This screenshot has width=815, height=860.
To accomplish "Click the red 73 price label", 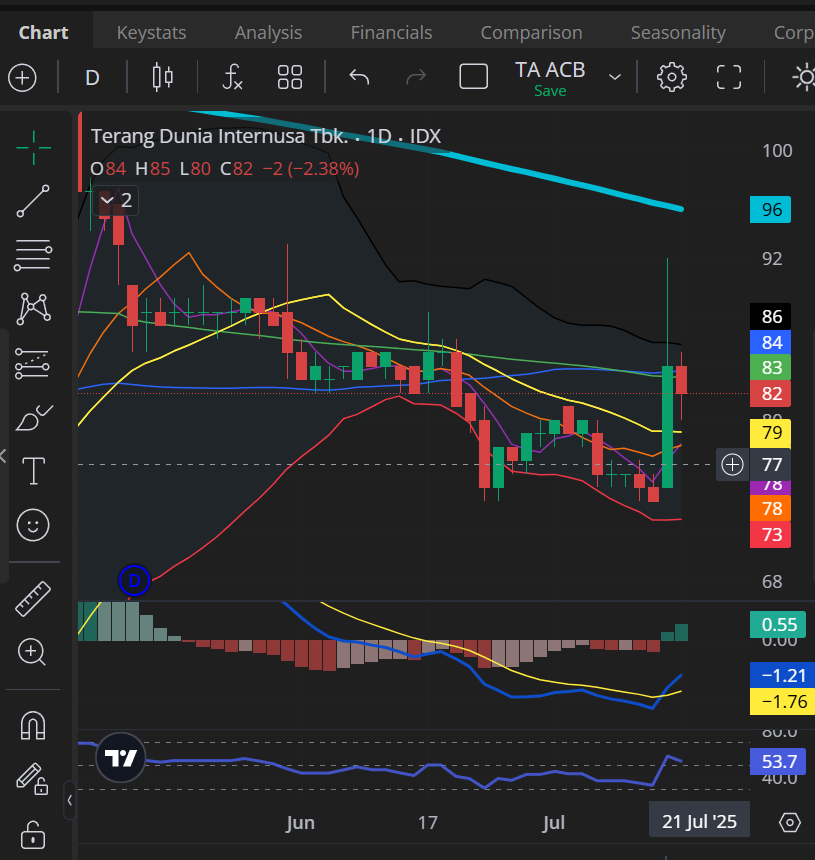I will 771,534.
